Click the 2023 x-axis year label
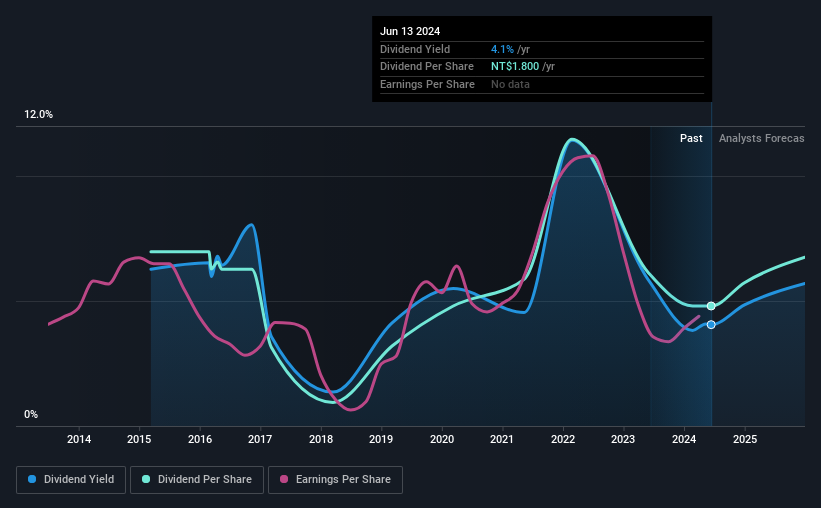Image resolution: width=821 pixels, height=508 pixels. (x=623, y=439)
